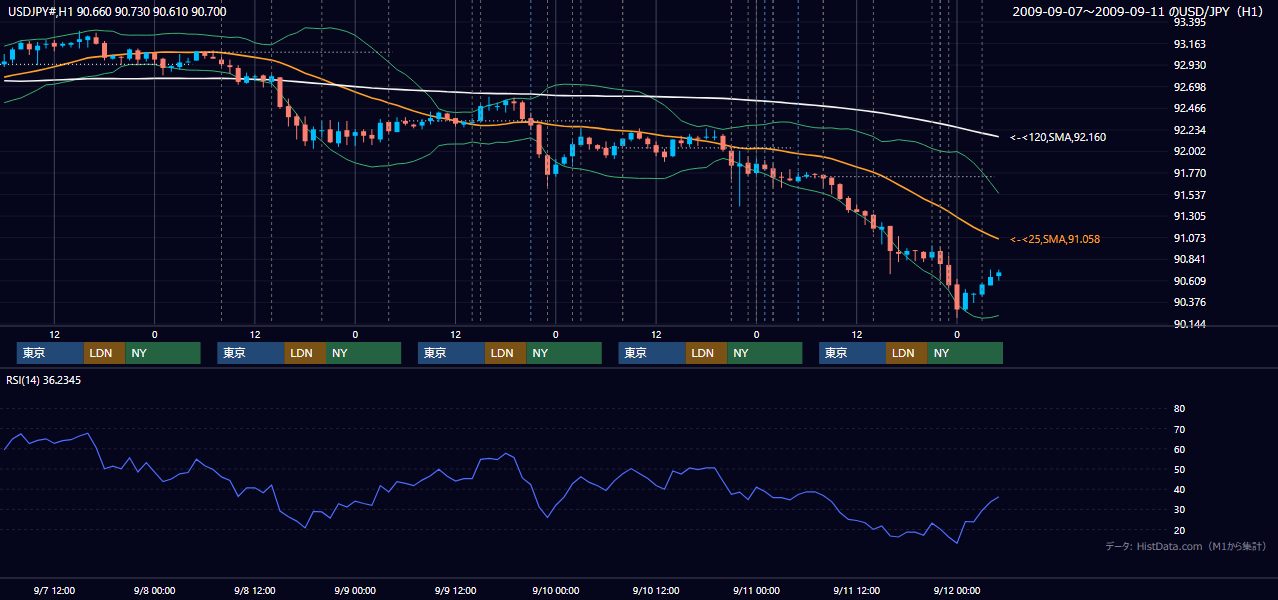Select the LDN session block for 9/8

tap(305, 353)
